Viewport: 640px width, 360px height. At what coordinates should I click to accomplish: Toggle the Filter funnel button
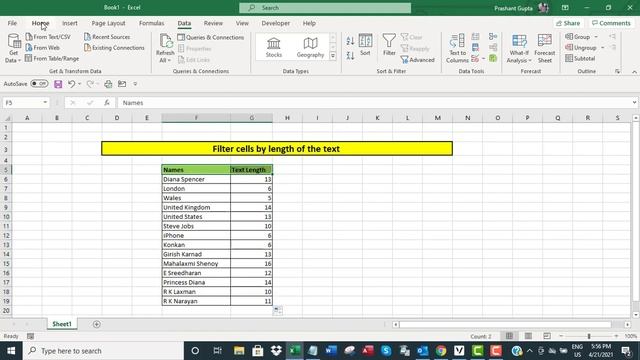(x=389, y=45)
